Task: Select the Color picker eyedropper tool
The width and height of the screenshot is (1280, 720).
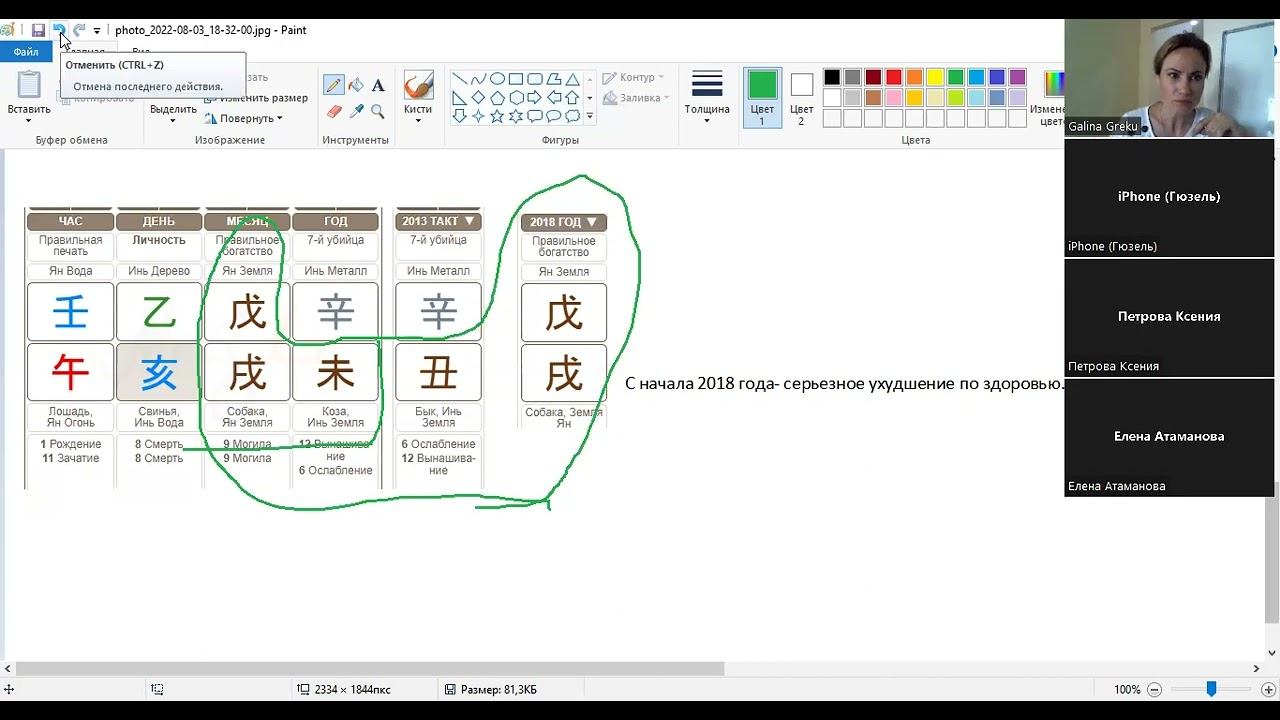Action: point(356,111)
